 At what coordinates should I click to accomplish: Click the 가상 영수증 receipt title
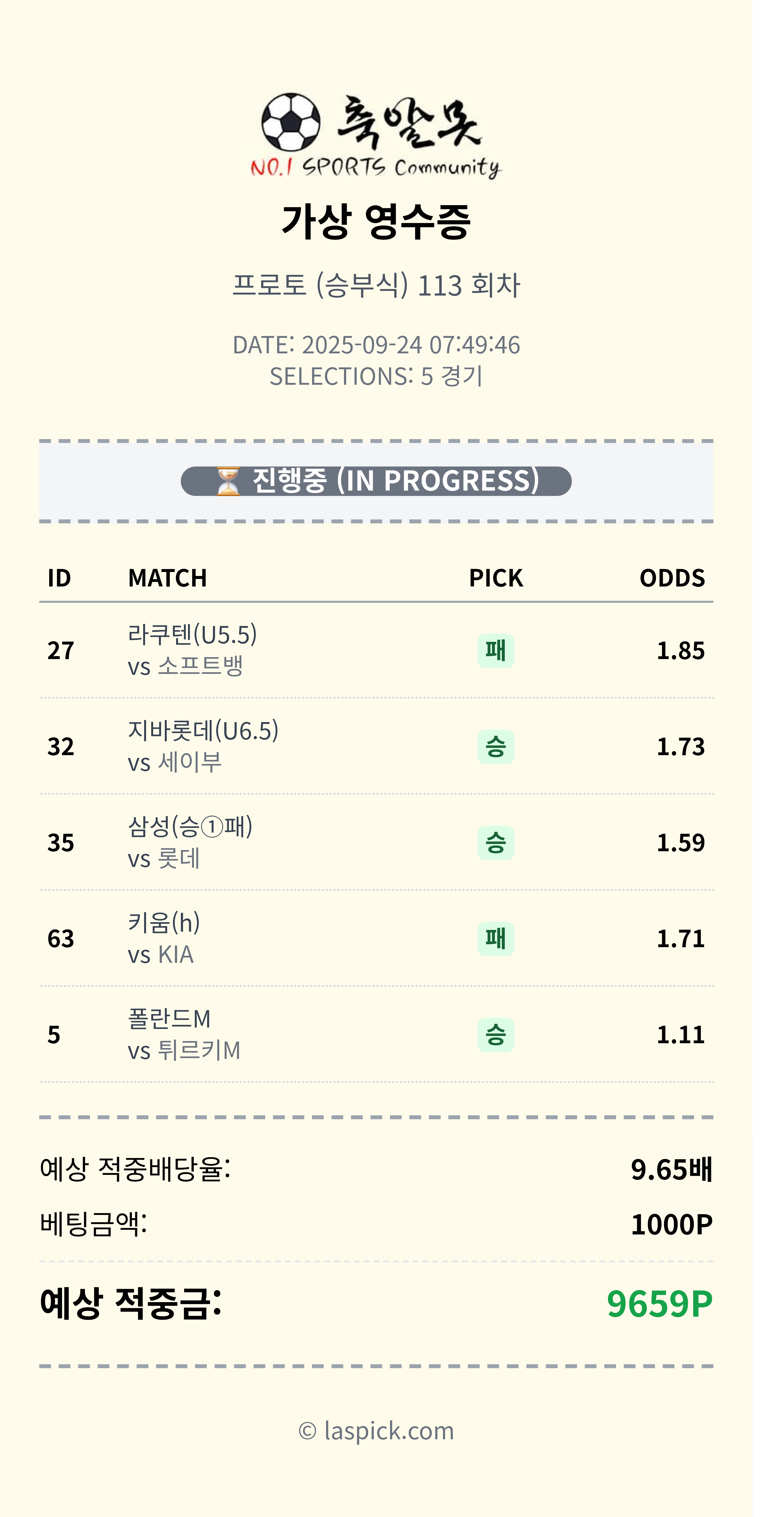(x=376, y=222)
